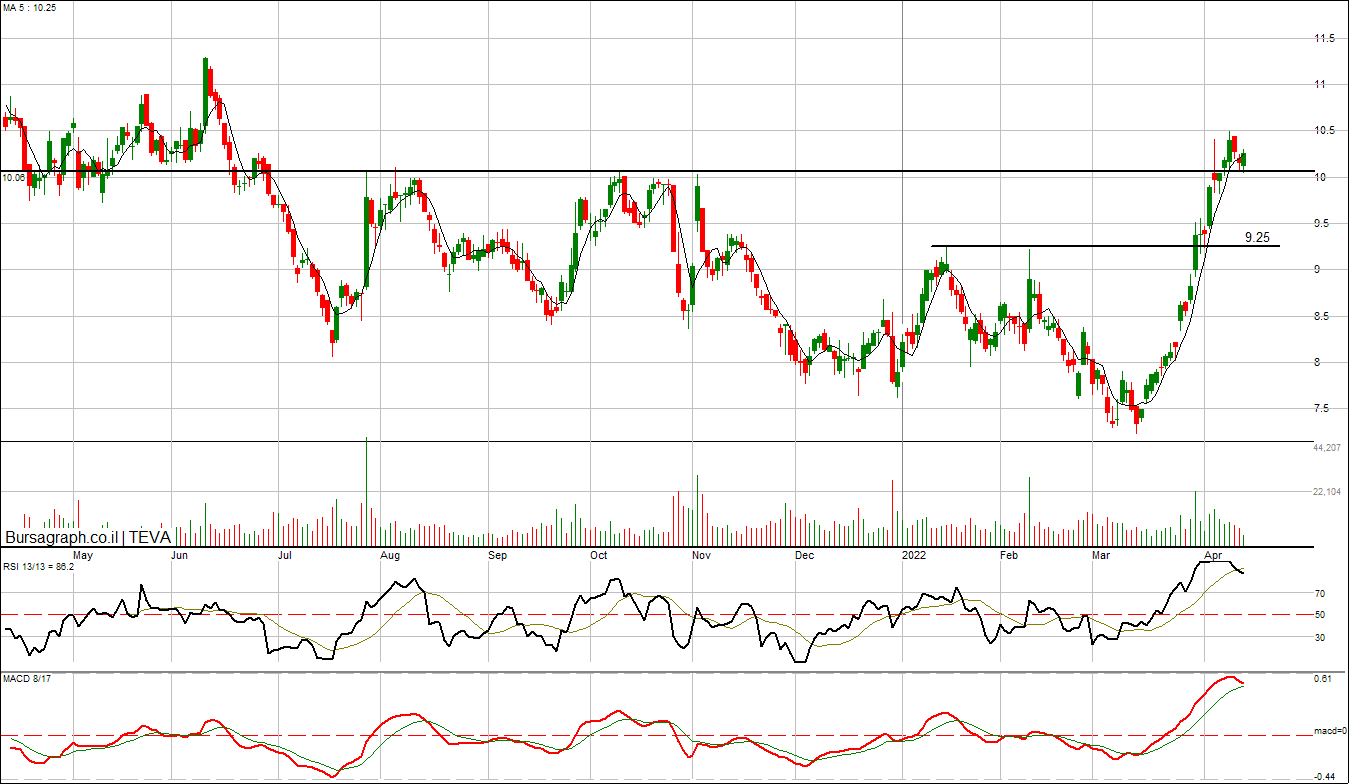Click the May date axis label
The image size is (1349, 784).
(84, 554)
